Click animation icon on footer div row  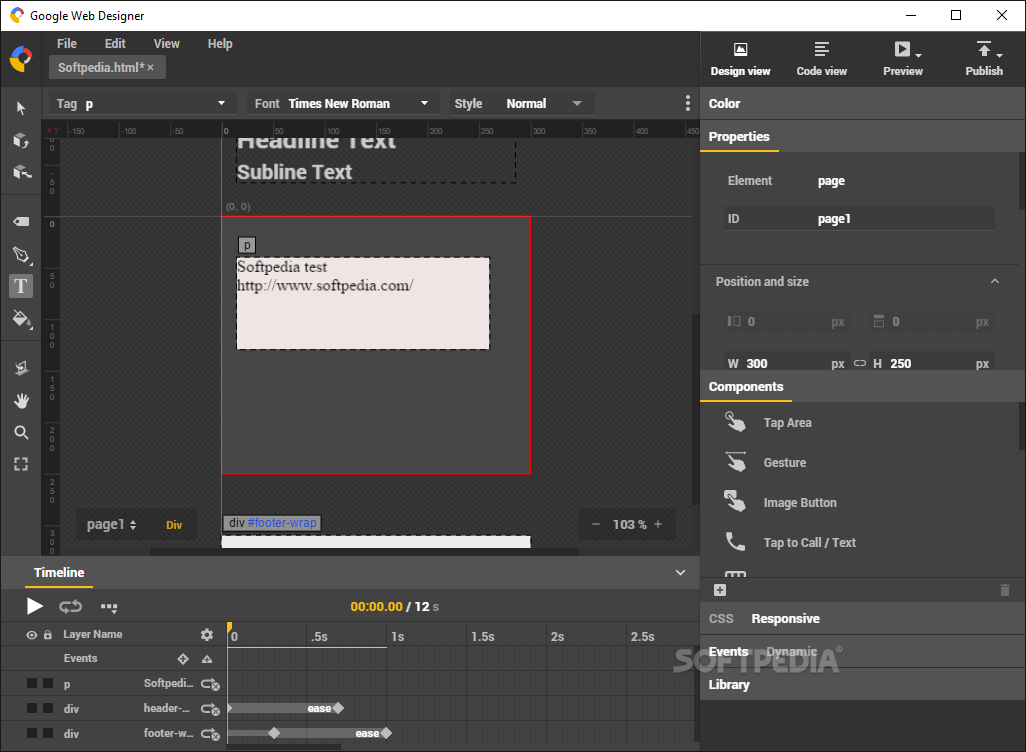pyautogui.click(x=210, y=734)
